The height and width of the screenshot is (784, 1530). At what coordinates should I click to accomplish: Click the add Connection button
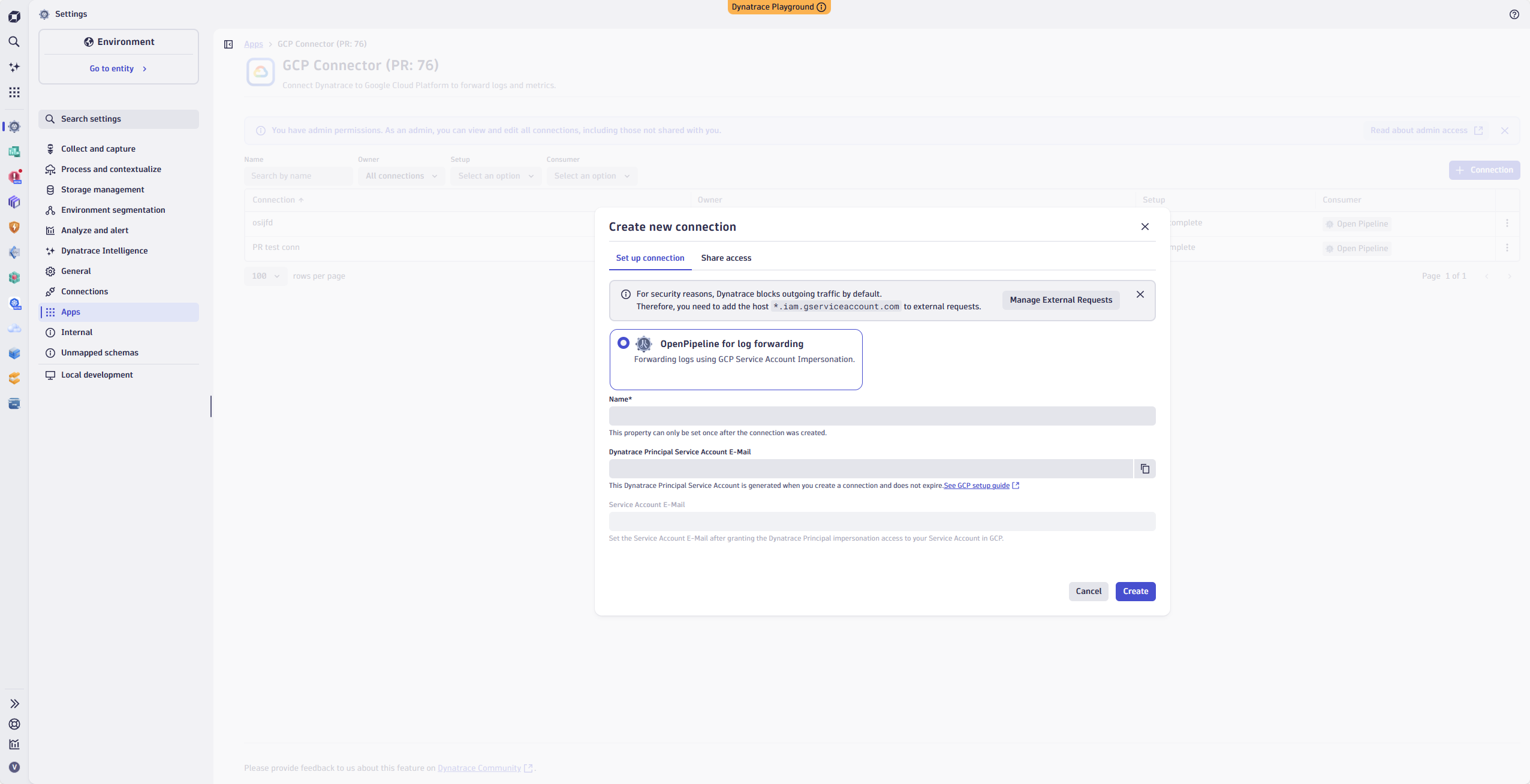pyautogui.click(x=1484, y=170)
